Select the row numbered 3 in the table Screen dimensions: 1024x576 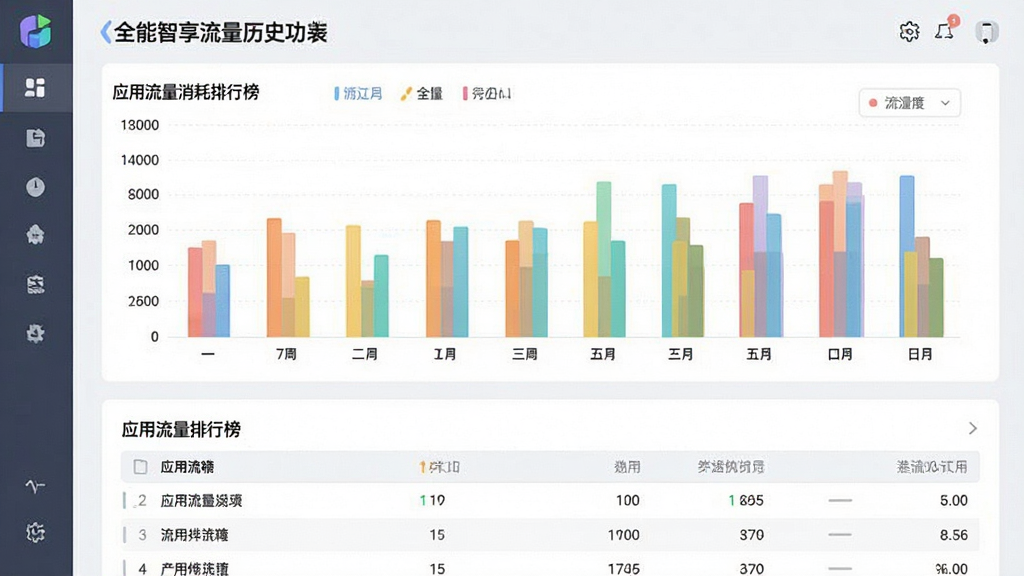click(x=551, y=535)
